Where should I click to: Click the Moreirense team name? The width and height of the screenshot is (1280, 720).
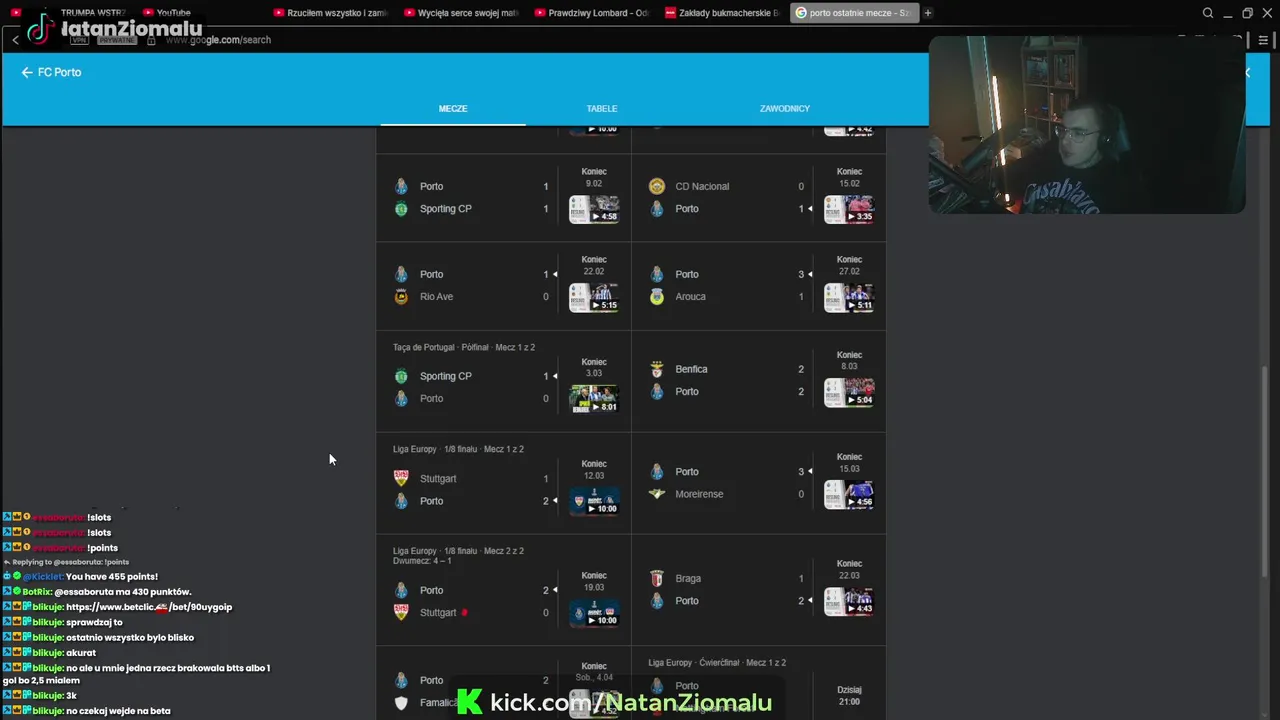[x=699, y=494]
